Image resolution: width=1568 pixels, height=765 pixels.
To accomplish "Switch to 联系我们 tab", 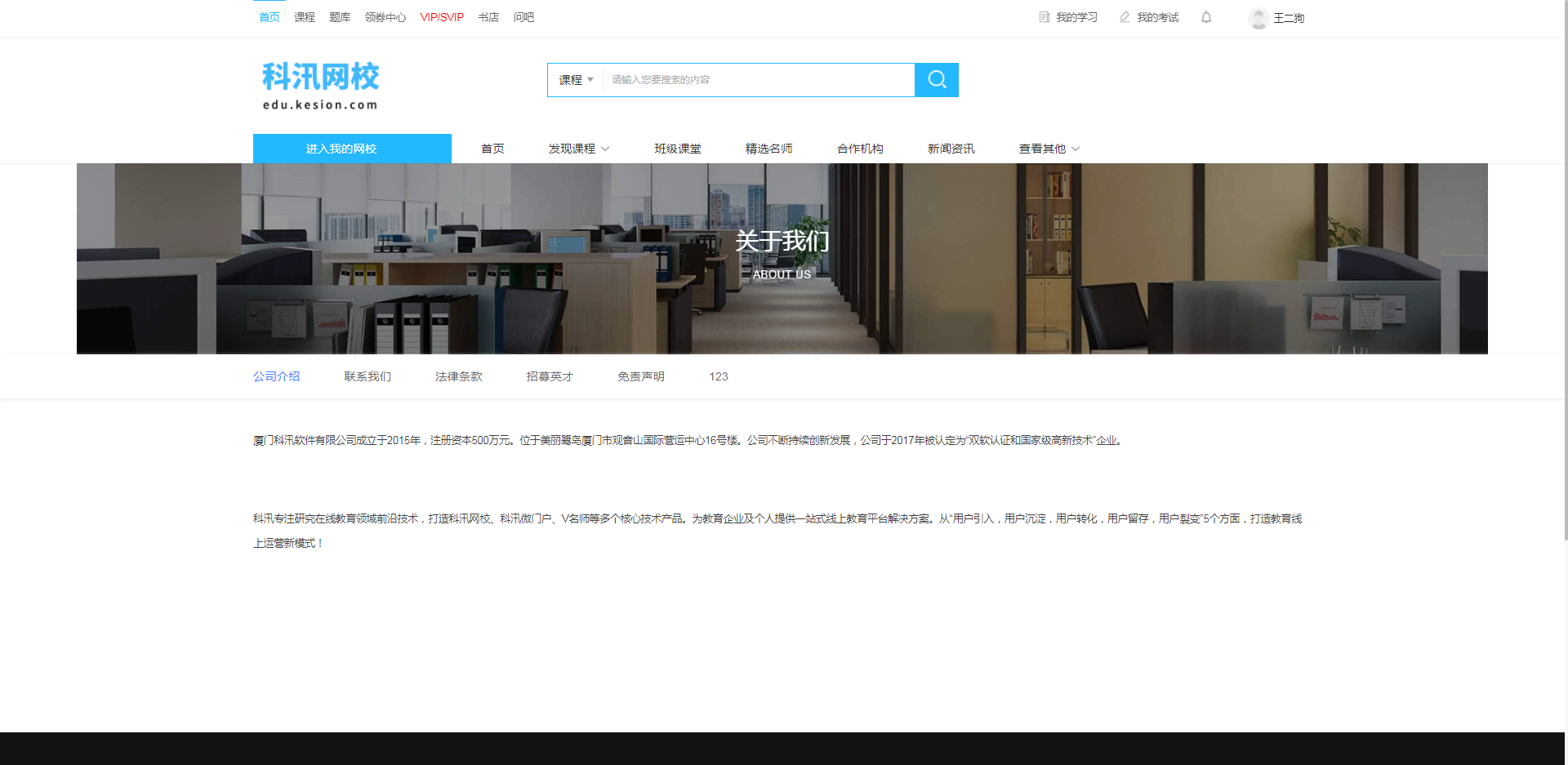I will point(367,376).
